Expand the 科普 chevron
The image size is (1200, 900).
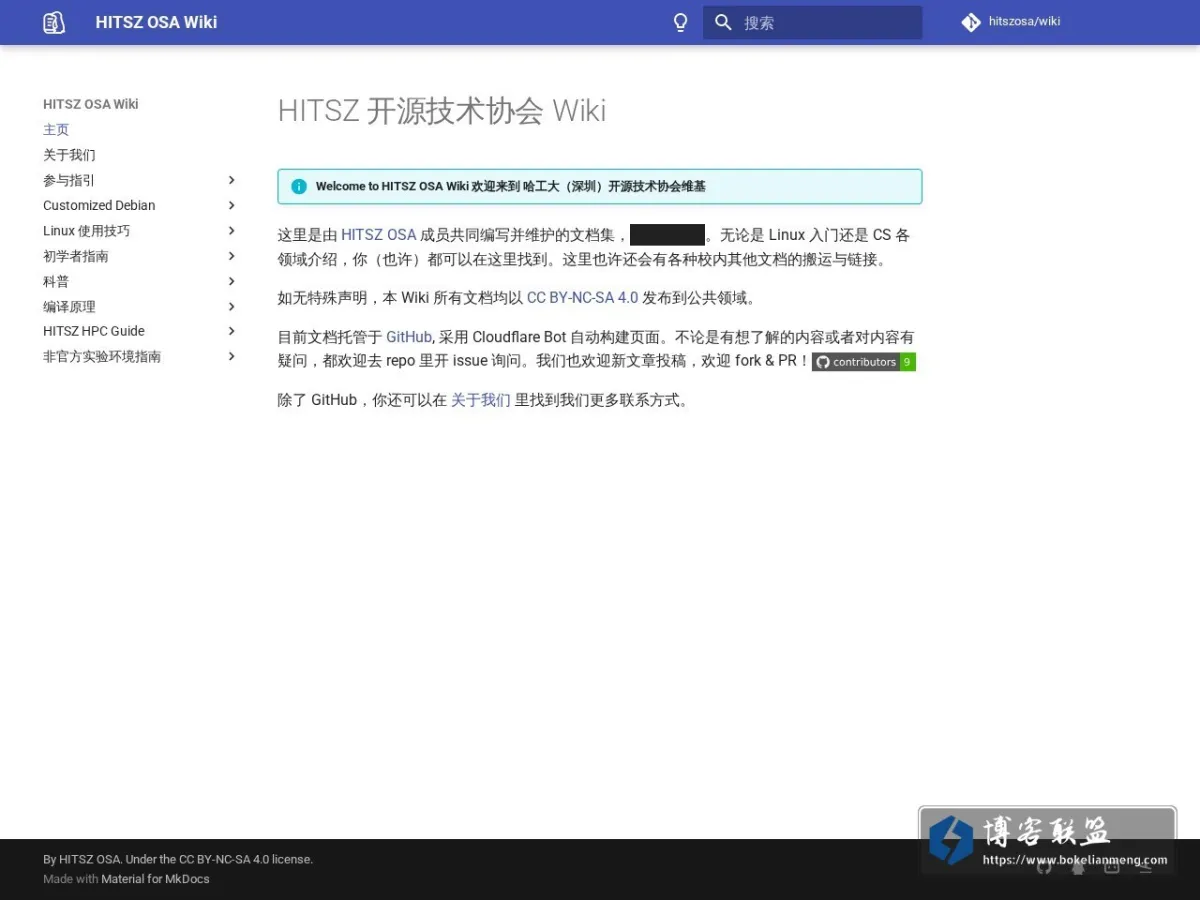231,281
